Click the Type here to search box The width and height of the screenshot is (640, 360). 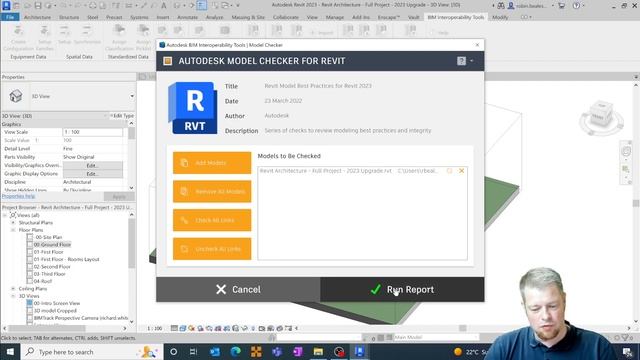[91, 352]
